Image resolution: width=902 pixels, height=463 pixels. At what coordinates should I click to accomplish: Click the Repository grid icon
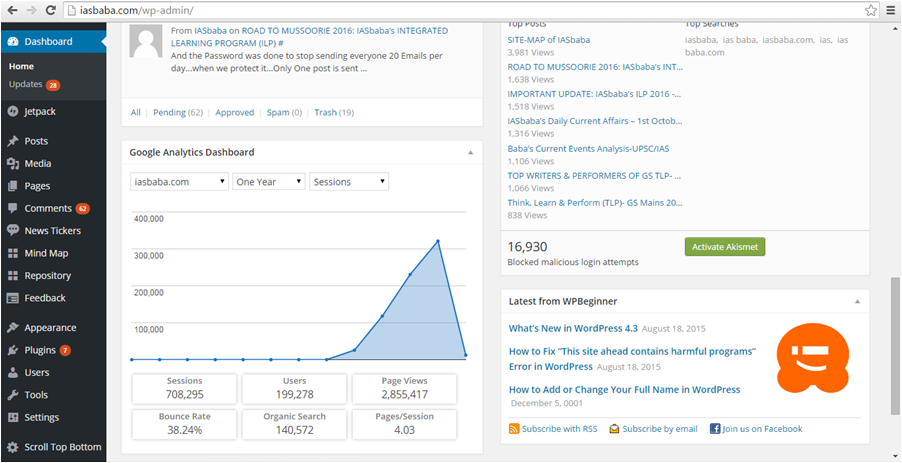[13, 275]
